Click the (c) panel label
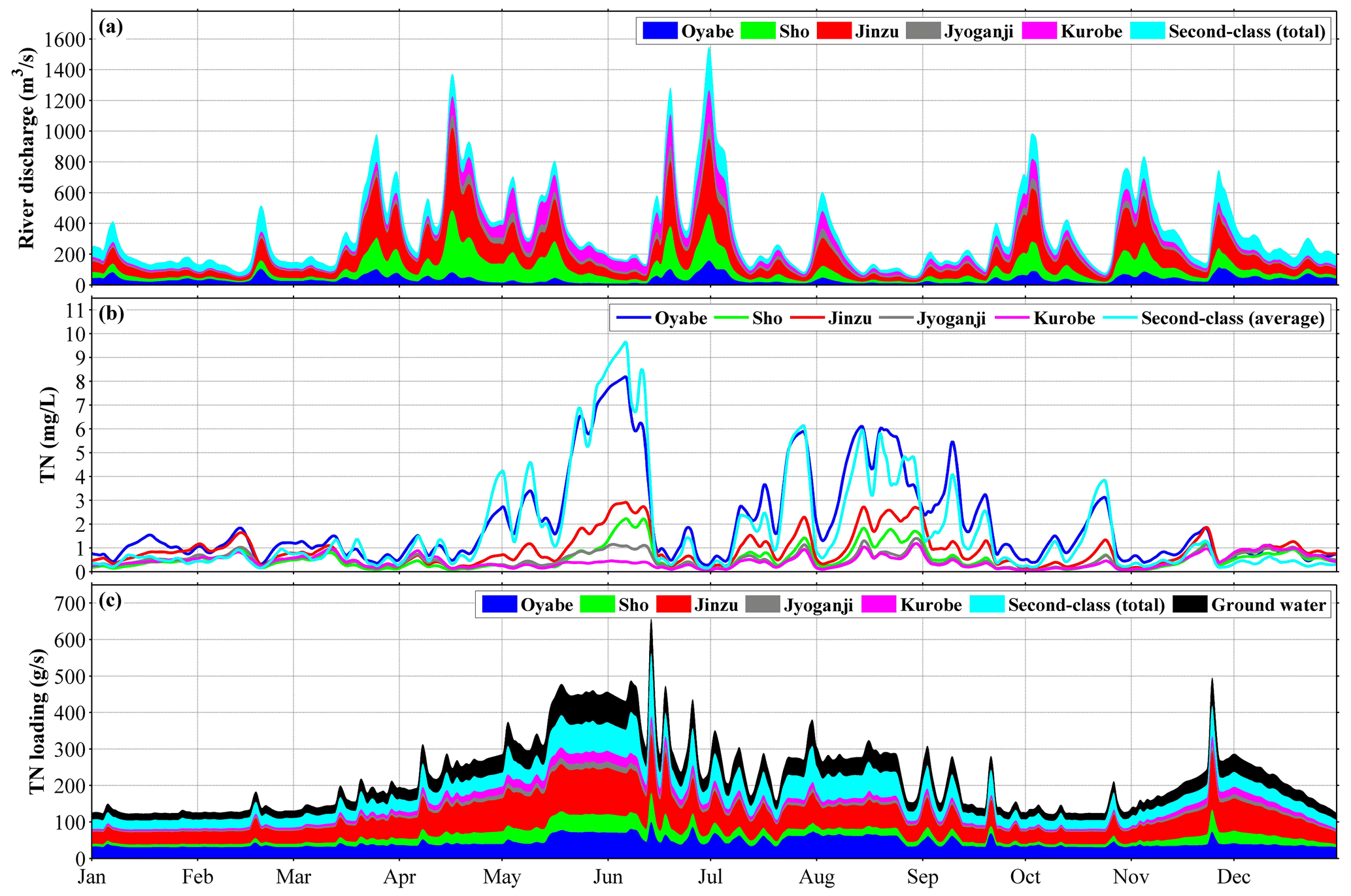 [x=110, y=600]
